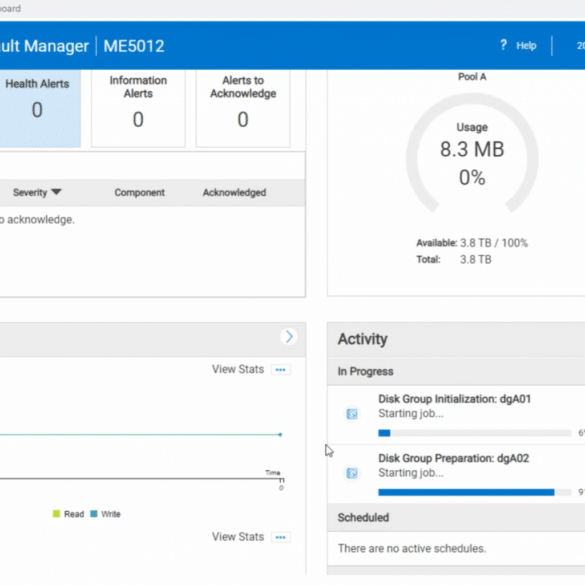The width and height of the screenshot is (585, 585).
Task: Click 'There are no active schedules.' message
Action: [412, 548]
